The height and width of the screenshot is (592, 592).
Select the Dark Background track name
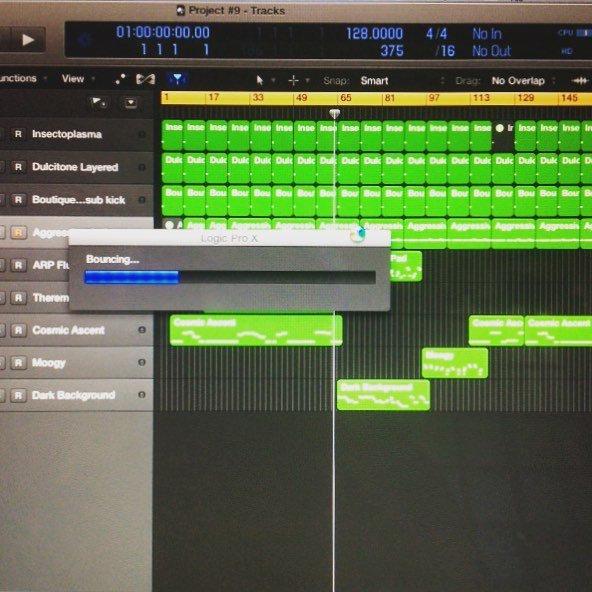(x=74, y=395)
